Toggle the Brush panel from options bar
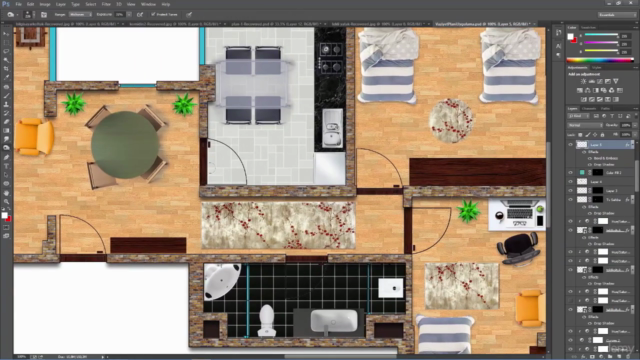The width and height of the screenshot is (640, 360). [44, 15]
